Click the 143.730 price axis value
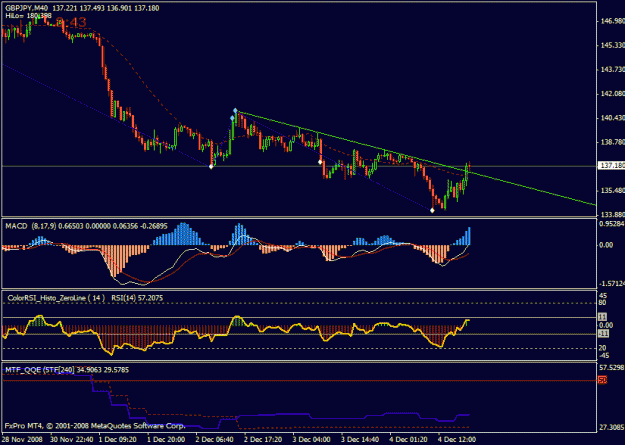This screenshot has height=445, width=625. [612, 70]
